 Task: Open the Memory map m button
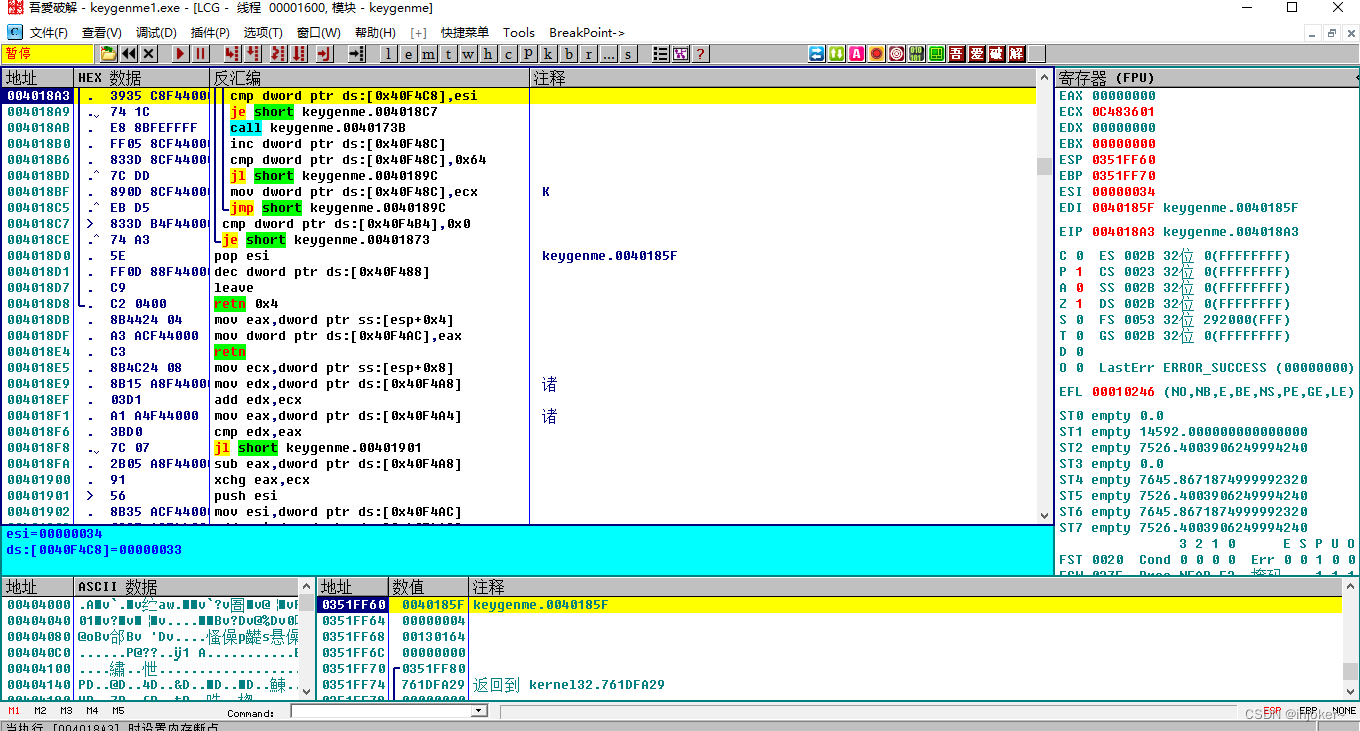(428, 54)
